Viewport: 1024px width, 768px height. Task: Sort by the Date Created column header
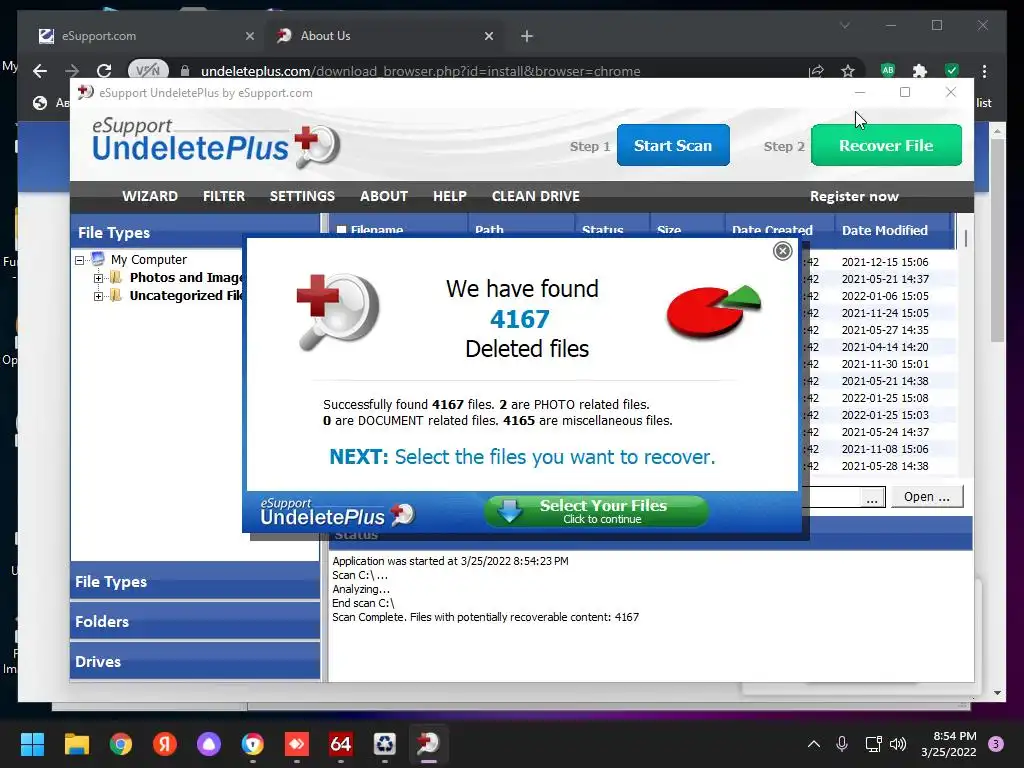(772, 230)
